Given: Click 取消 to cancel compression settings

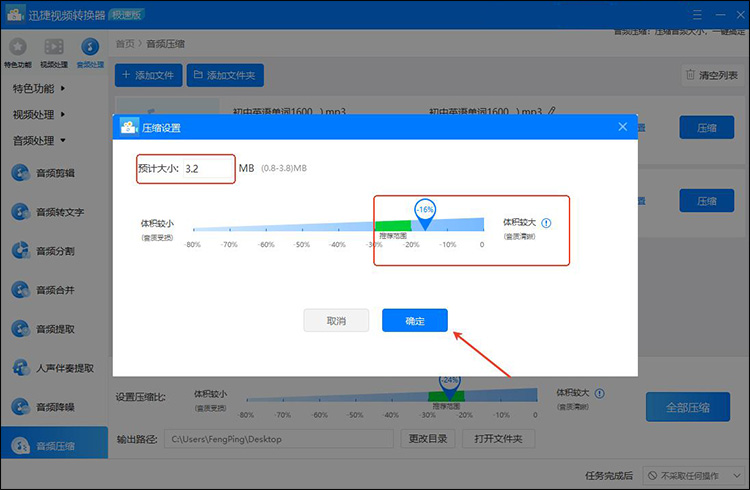Looking at the screenshot, I should click(336, 321).
